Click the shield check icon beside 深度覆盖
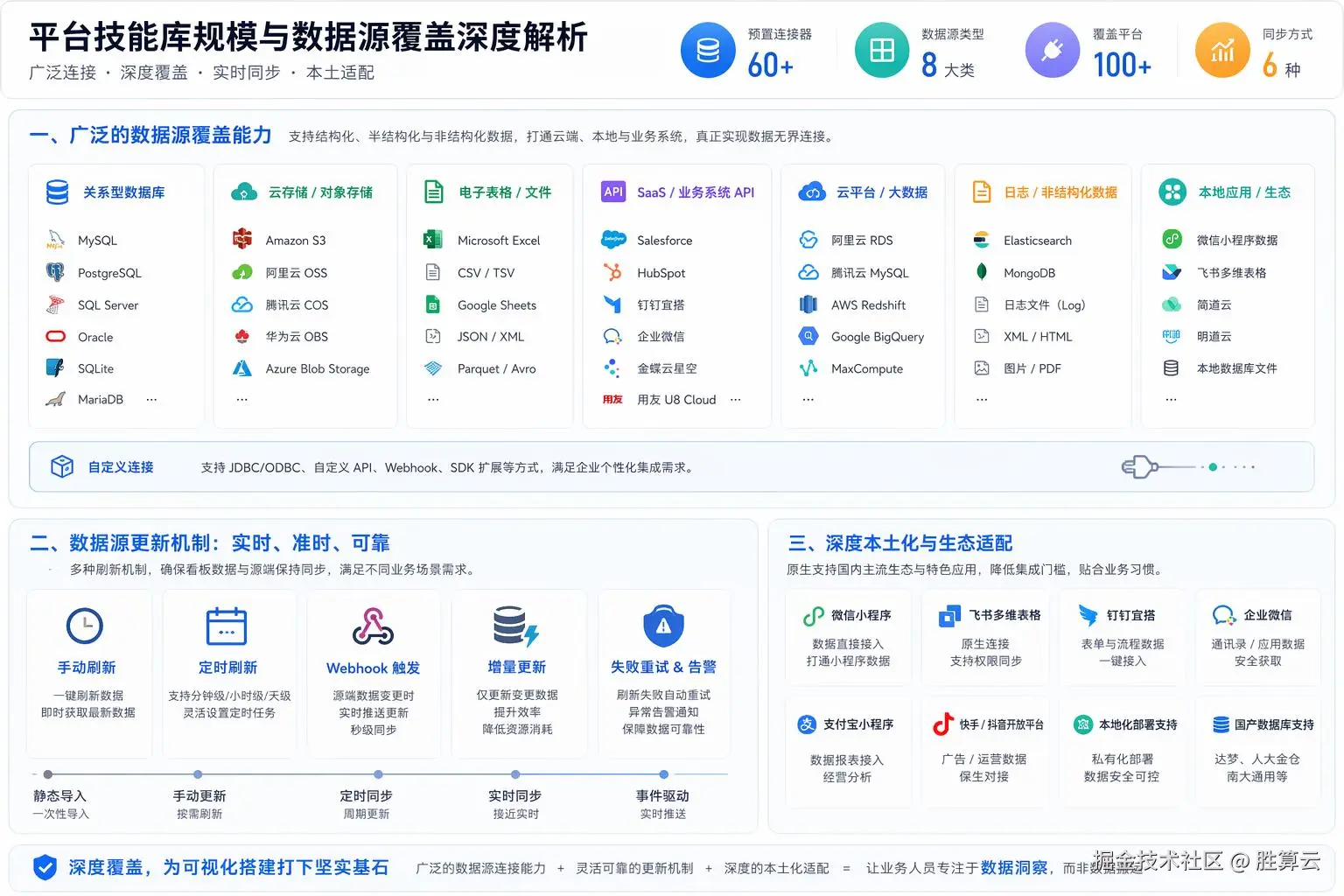1344x896 pixels. (45, 867)
